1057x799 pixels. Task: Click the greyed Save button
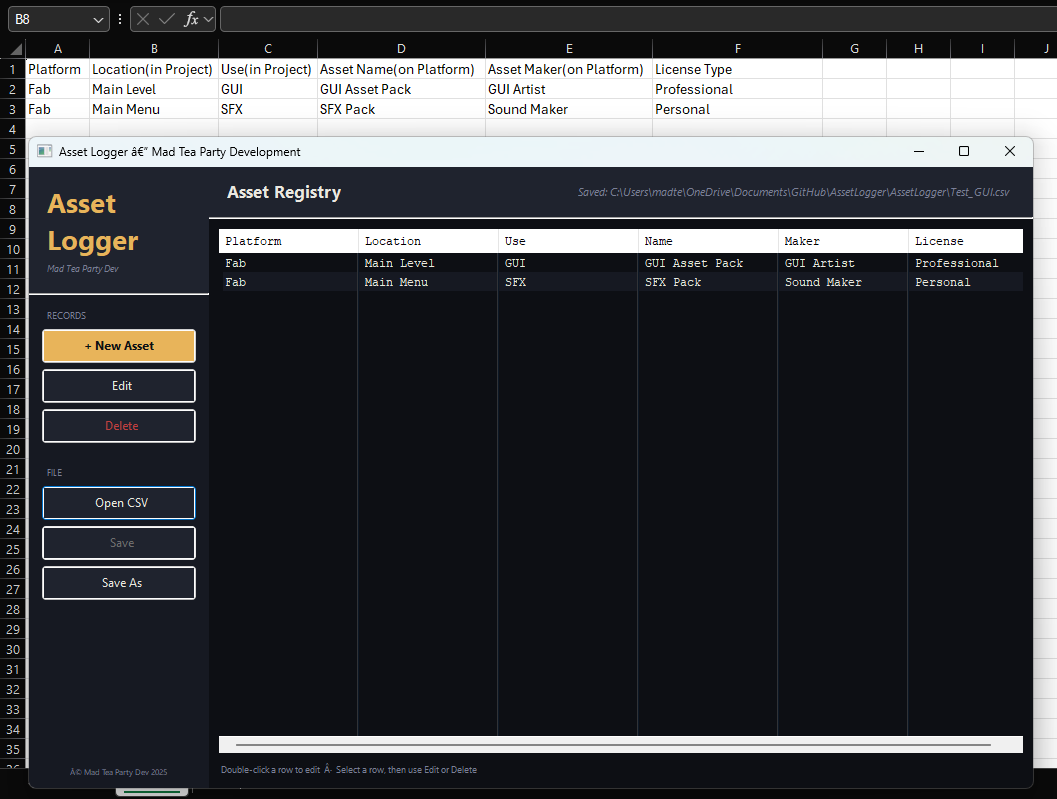(x=119, y=543)
